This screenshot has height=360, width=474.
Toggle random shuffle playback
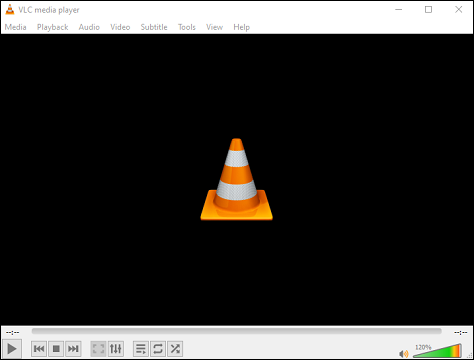coord(175,349)
